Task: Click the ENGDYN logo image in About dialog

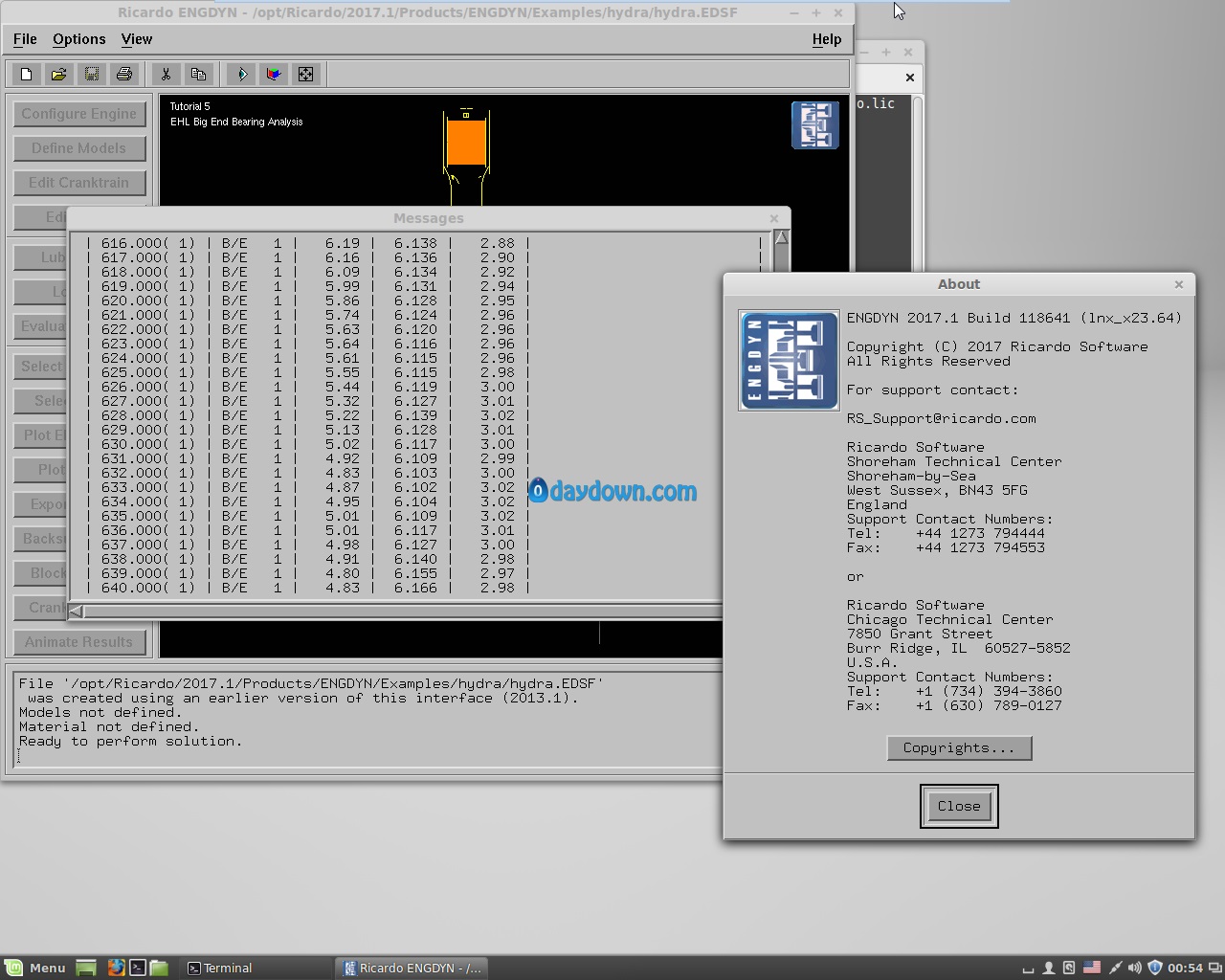Action: pos(789,361)
